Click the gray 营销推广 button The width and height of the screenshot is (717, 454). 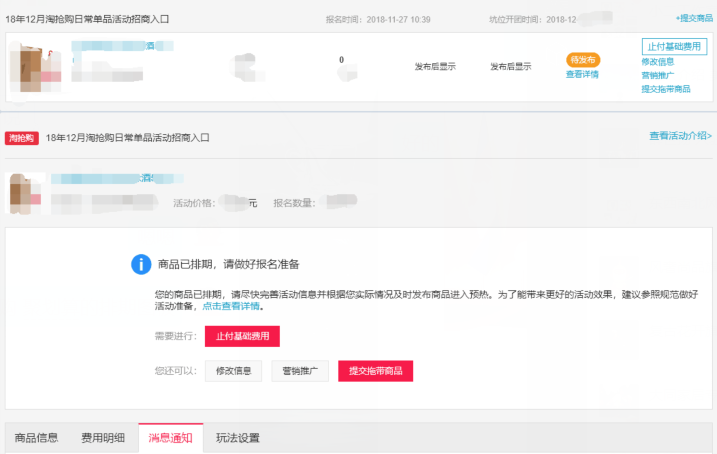(x=300, y=371)
